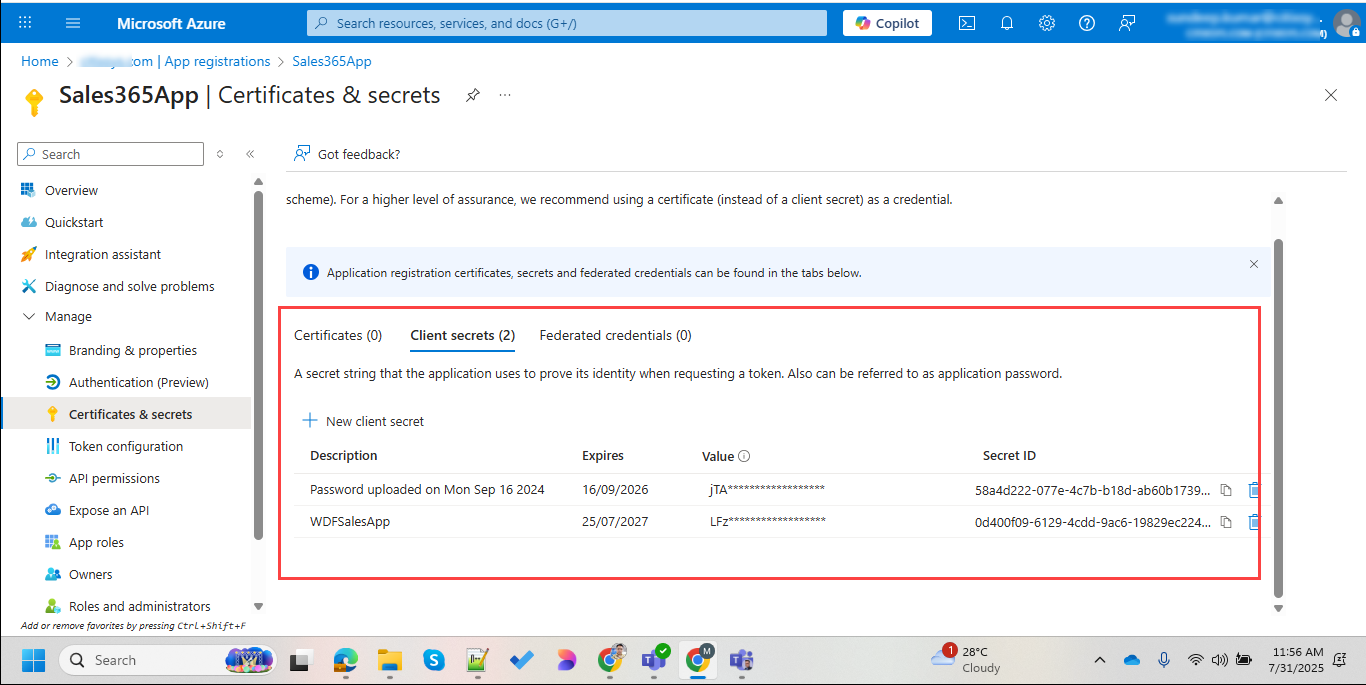1366x685 pixels.
Task: Open the more options ellipsis menu
Action: click(505, 95)
